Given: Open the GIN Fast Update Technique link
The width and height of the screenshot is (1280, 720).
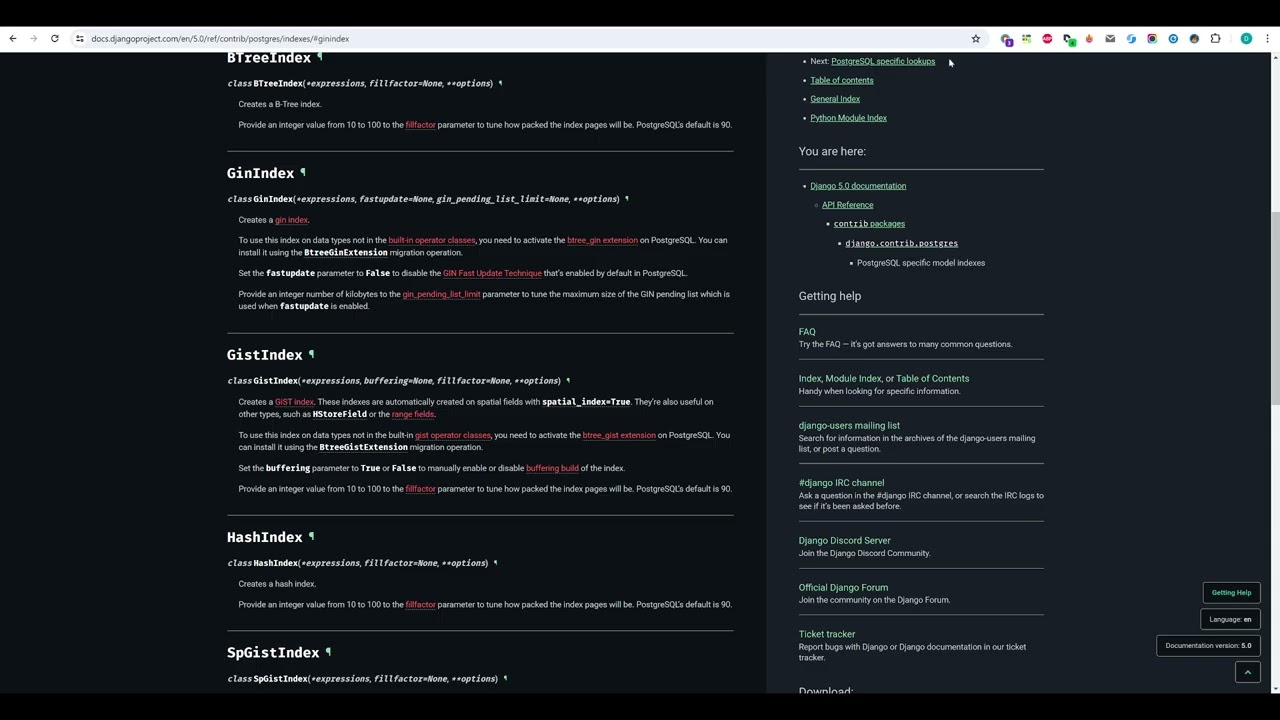Looking at the screenshot, I should [492, 273].
